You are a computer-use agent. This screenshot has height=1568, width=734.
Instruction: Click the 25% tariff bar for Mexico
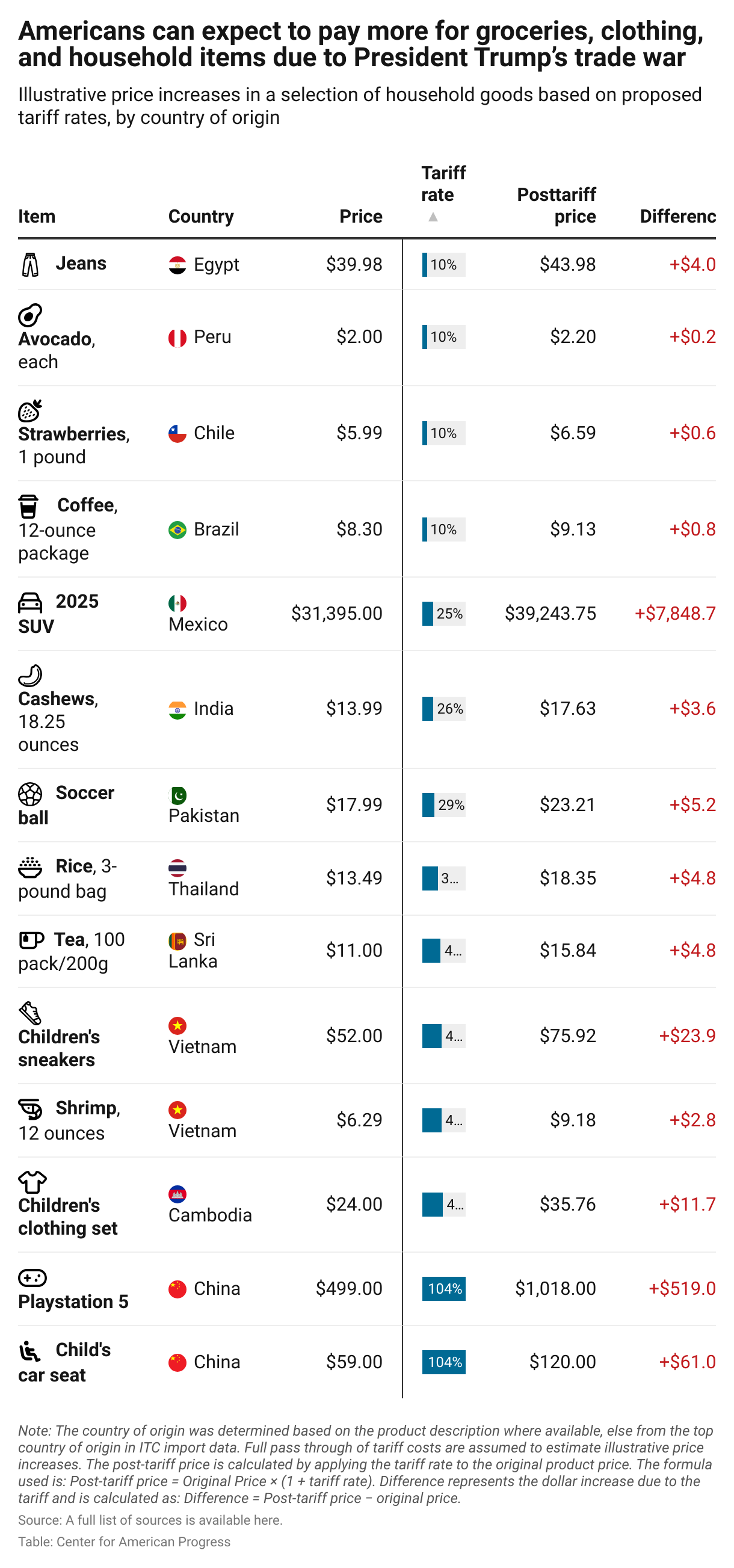point(443,614)
